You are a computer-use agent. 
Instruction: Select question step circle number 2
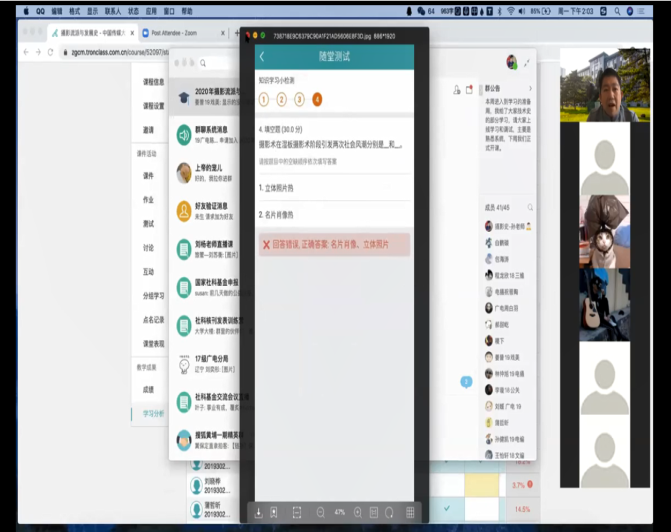pos(282,99)
